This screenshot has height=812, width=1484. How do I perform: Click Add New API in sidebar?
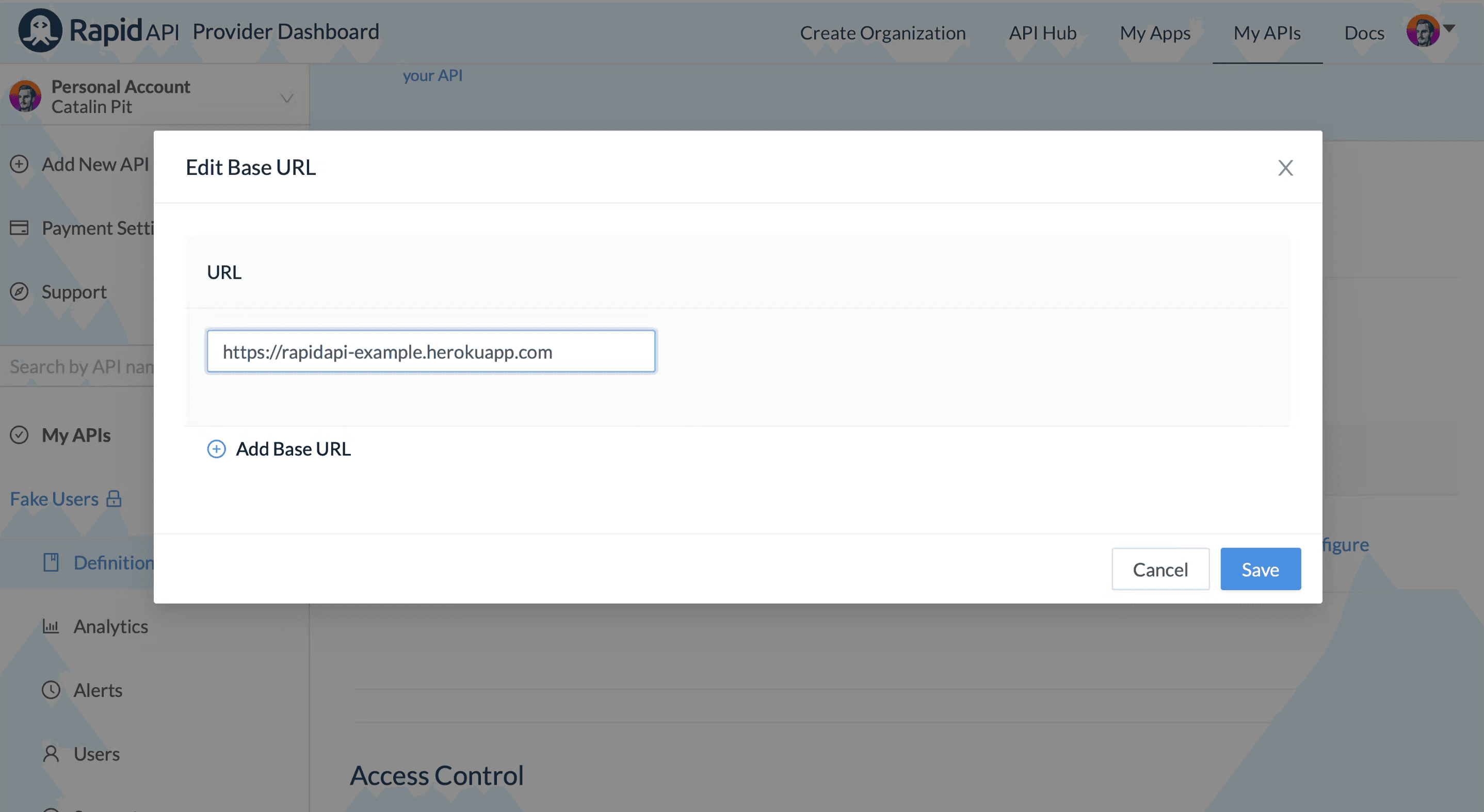[x=95, y=164]
